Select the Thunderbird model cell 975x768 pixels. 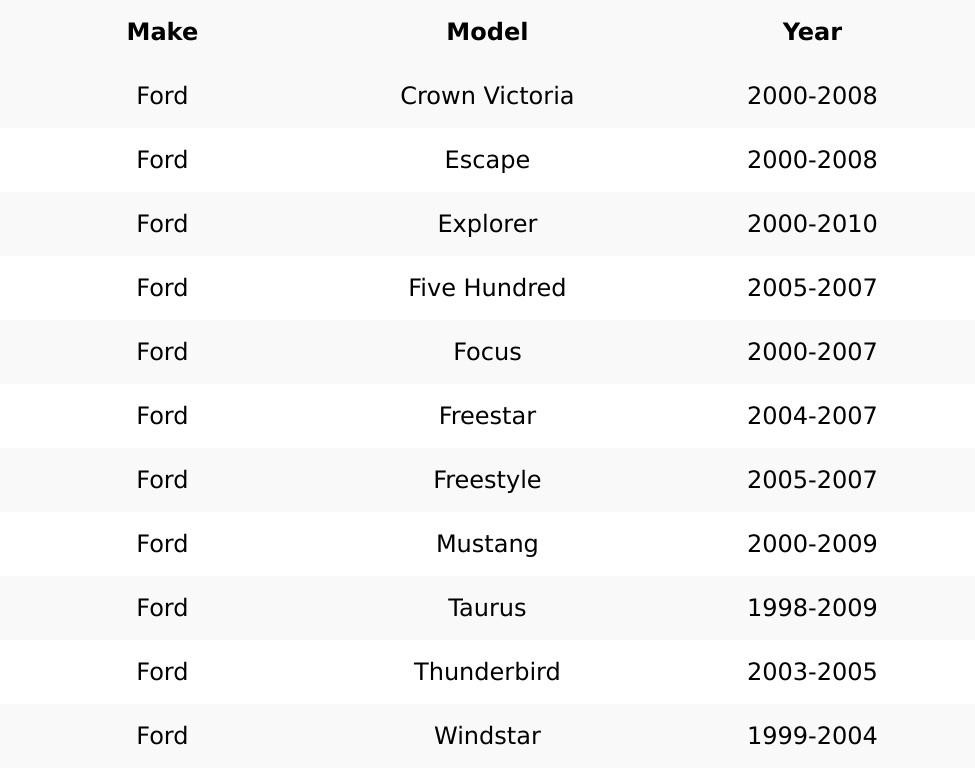487,672
